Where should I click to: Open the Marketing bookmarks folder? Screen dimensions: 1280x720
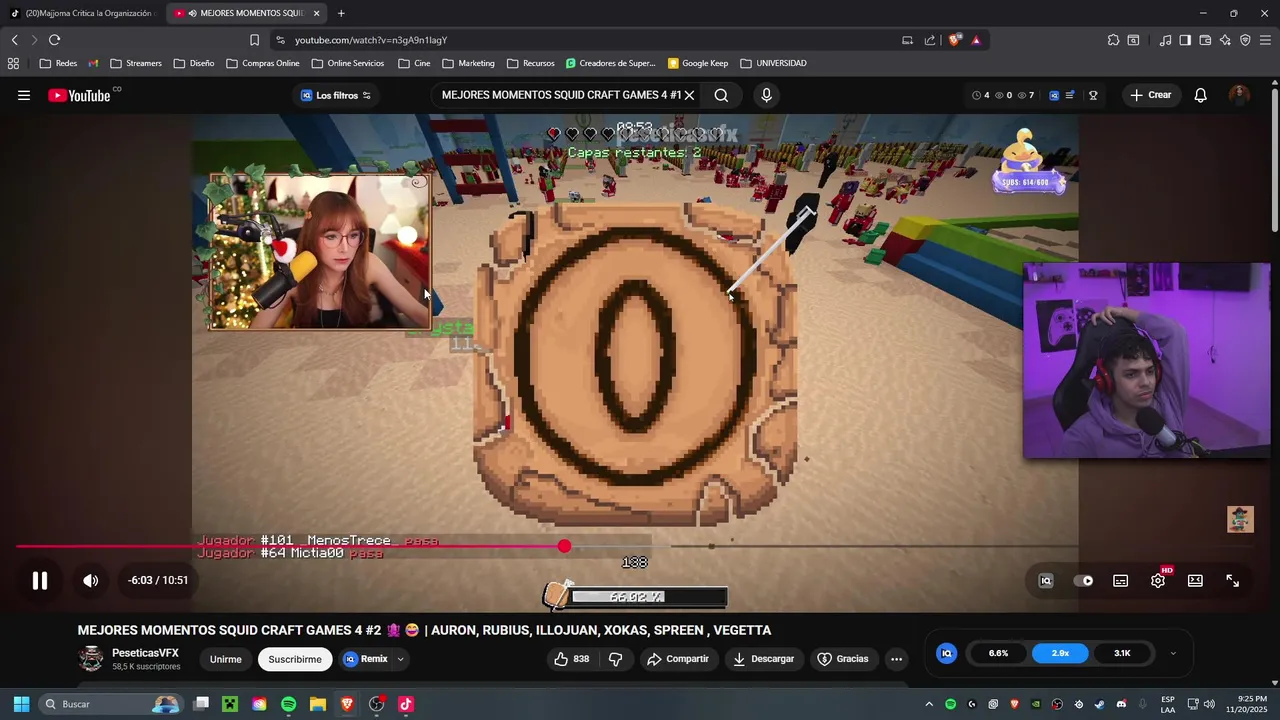[x=468, y=63]
